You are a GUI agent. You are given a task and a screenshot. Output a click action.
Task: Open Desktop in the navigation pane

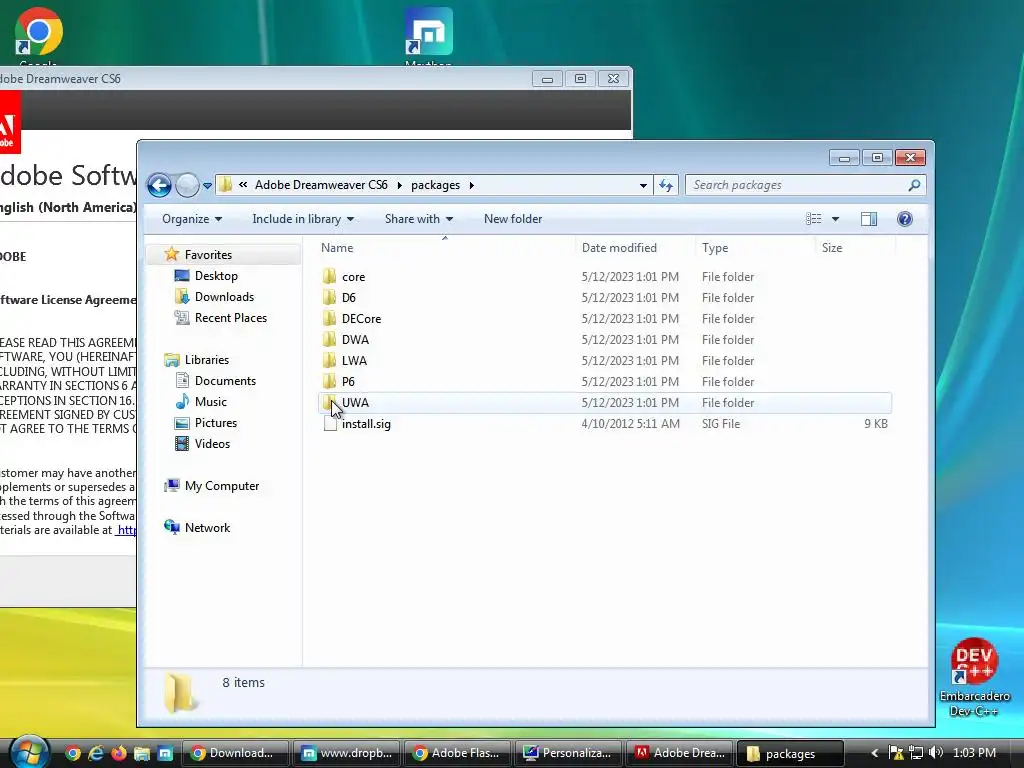tap(216, 276)
